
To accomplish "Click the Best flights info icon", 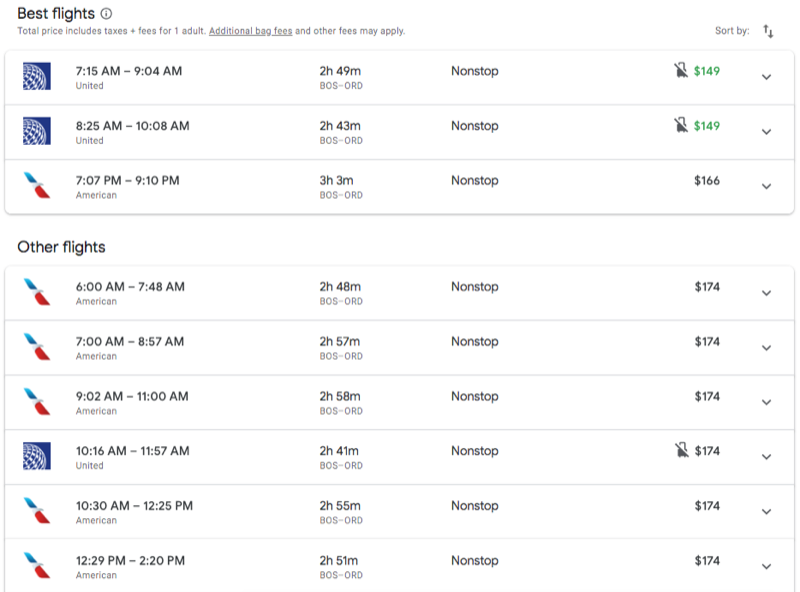I will coord(106,13).
